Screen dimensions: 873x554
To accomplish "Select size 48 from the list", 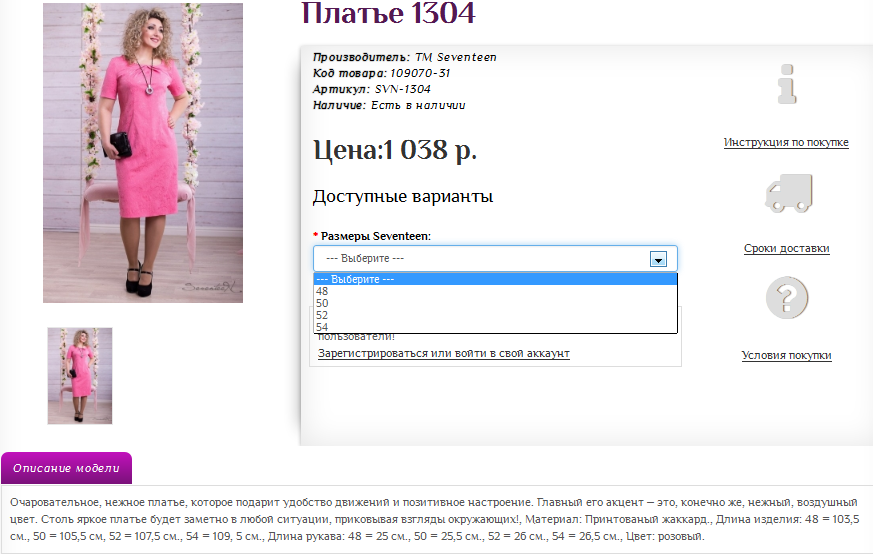I will click(x=495, y=291).
